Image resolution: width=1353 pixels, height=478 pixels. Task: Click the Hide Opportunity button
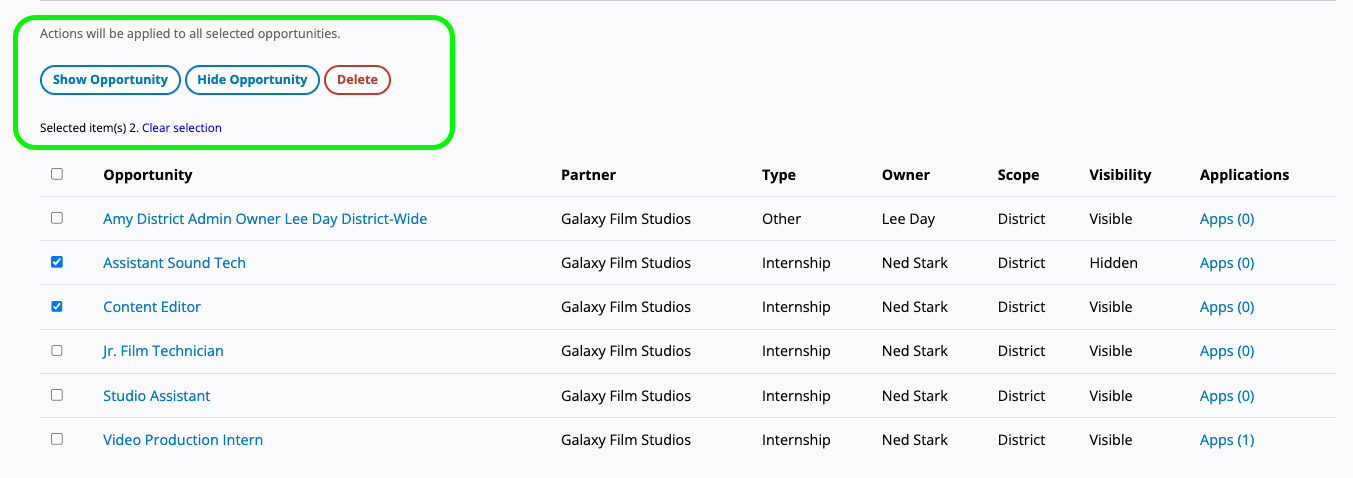coord(252,80)
